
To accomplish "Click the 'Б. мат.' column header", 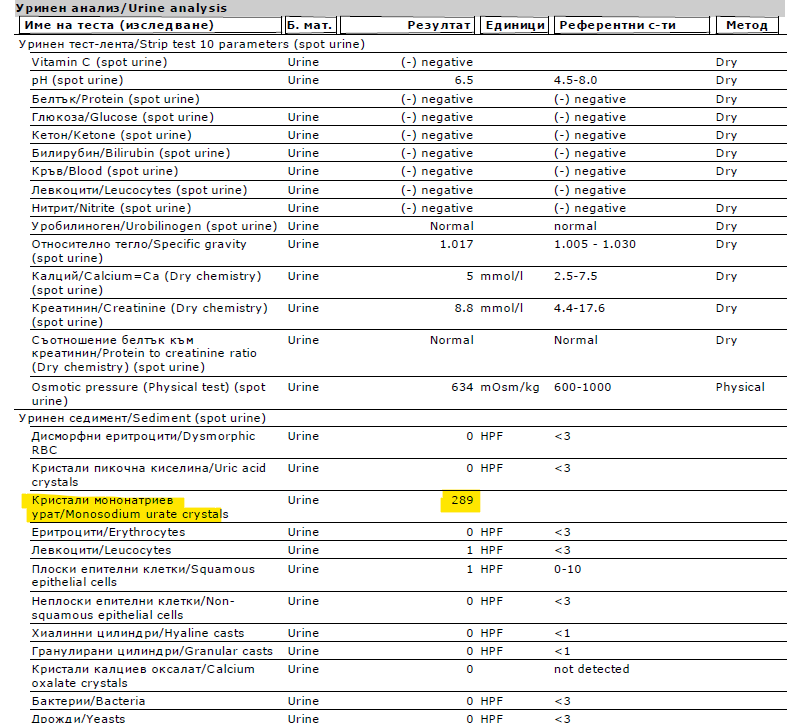I will click(x=310, y=25).
